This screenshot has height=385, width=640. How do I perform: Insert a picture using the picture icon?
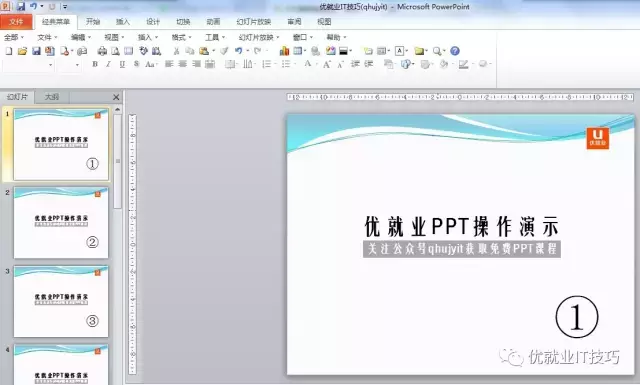331,51
